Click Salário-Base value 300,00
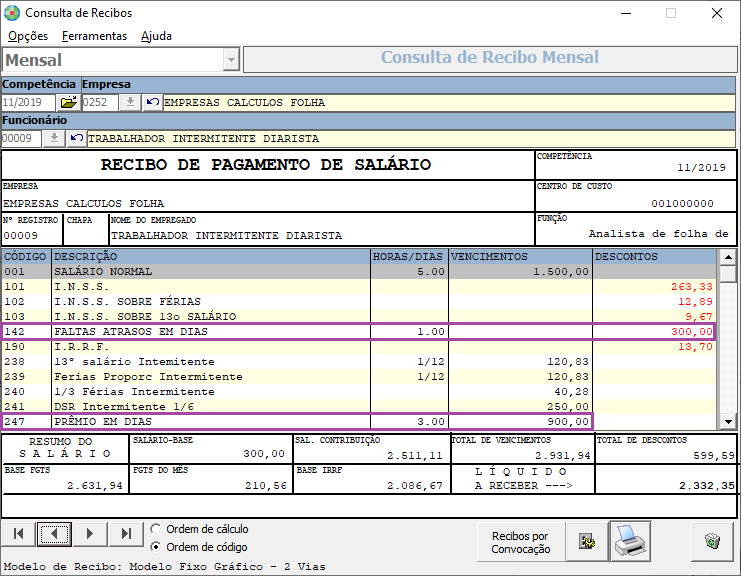741x576 pixels. click(264, 454)
